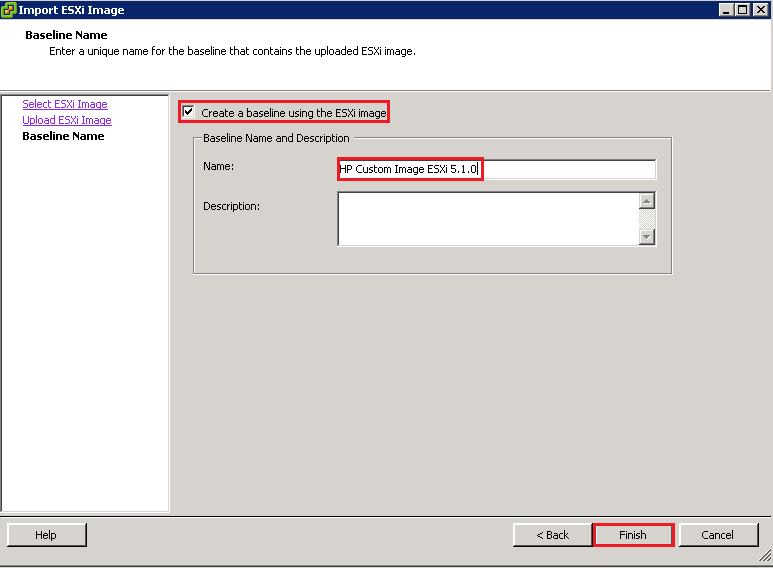Click the vSphere icon in the title bar
773x568 pixels.
(9, 10)
